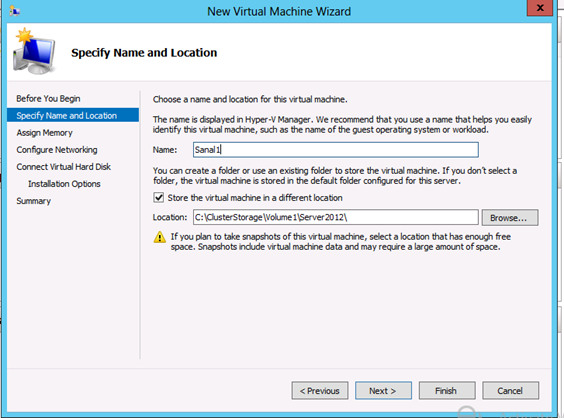Image resolution: width=564 pixels, height=418 pixels.
Task: Cancel the wizard
Action: click(x=510, y=391)
